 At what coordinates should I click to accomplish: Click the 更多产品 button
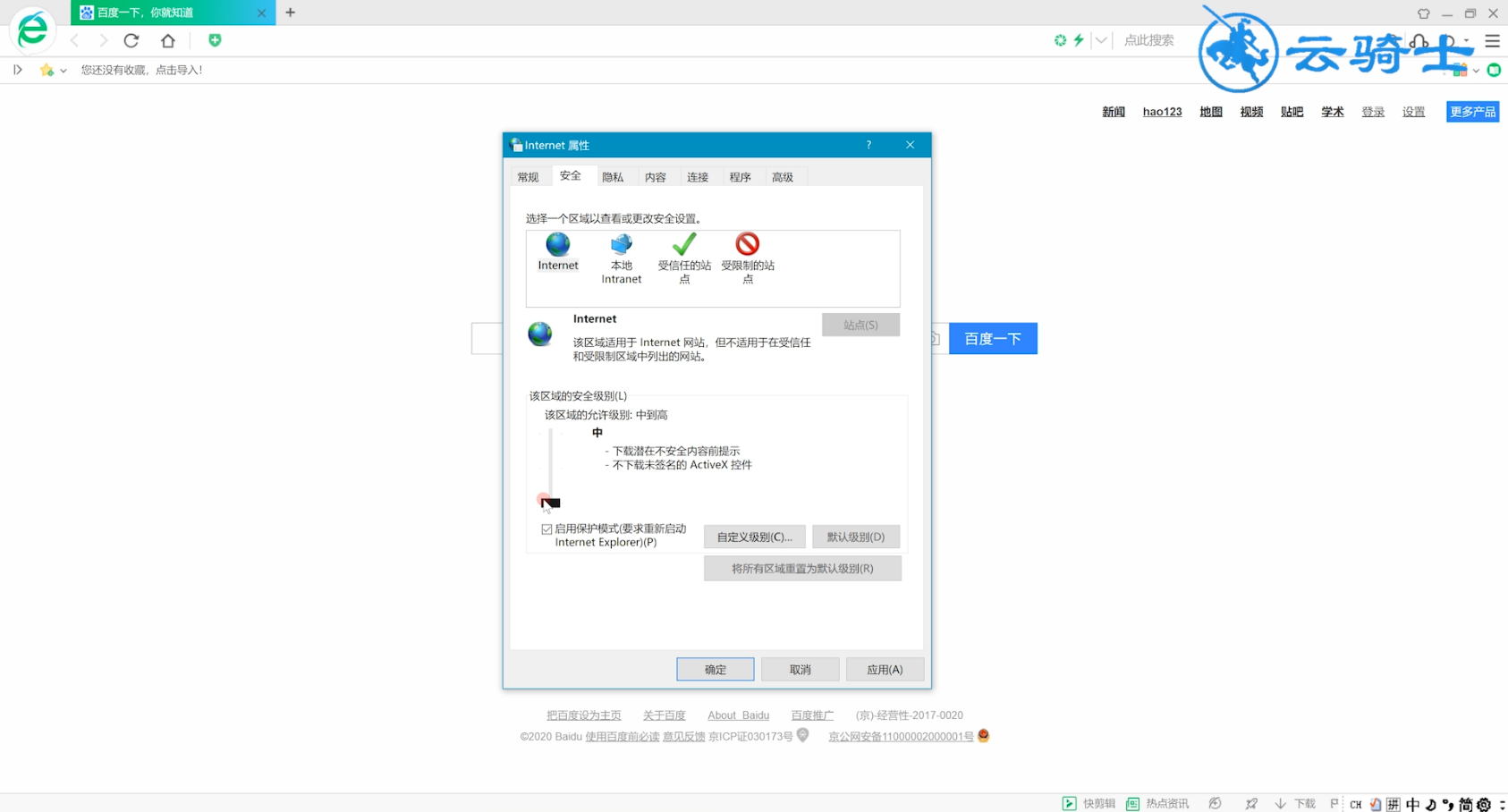tap(1472, 112)
